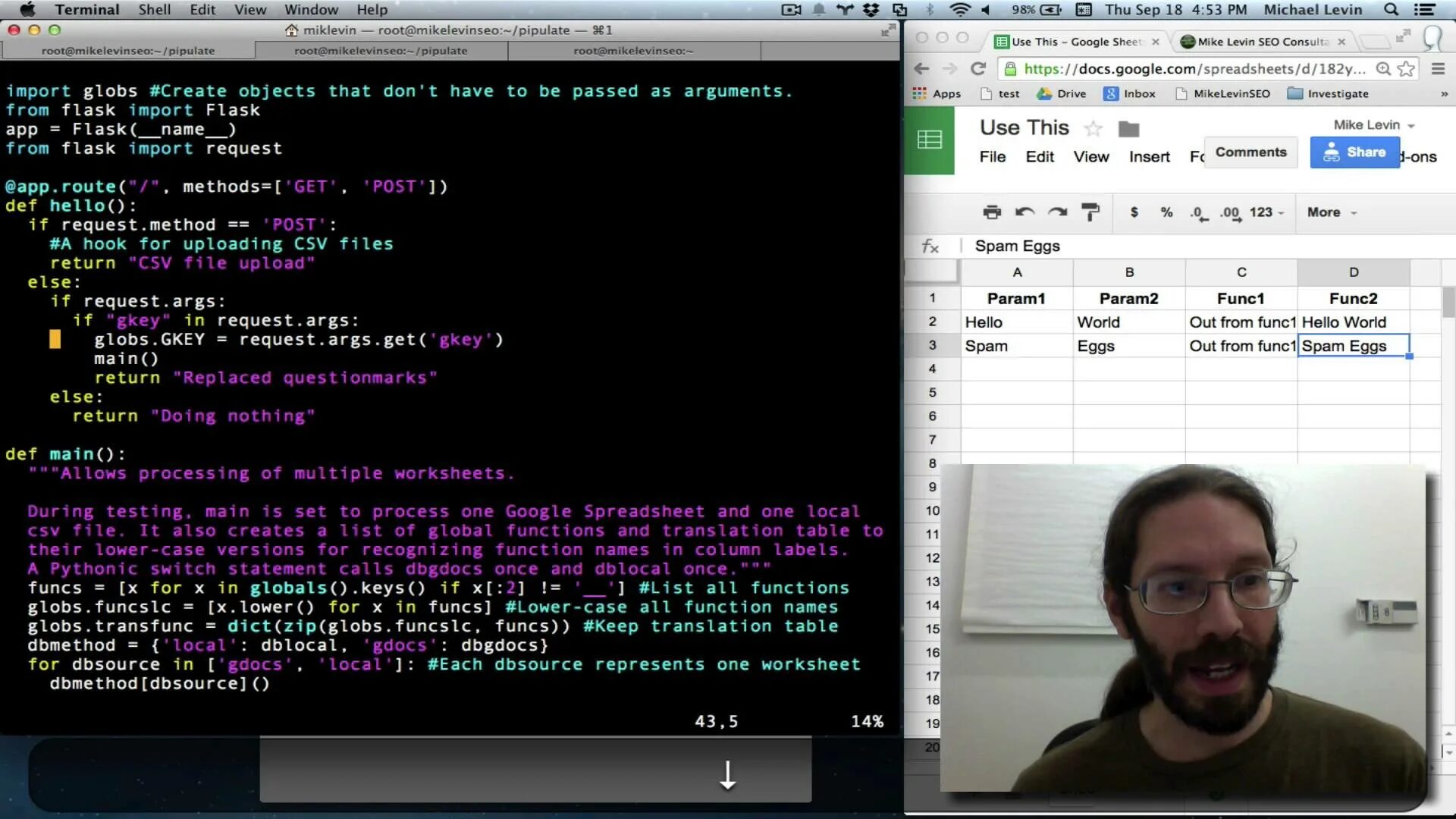Screen dimensions: 1456x819
Task: Format as currency with dollar icon
Action: click(1134, 212)
